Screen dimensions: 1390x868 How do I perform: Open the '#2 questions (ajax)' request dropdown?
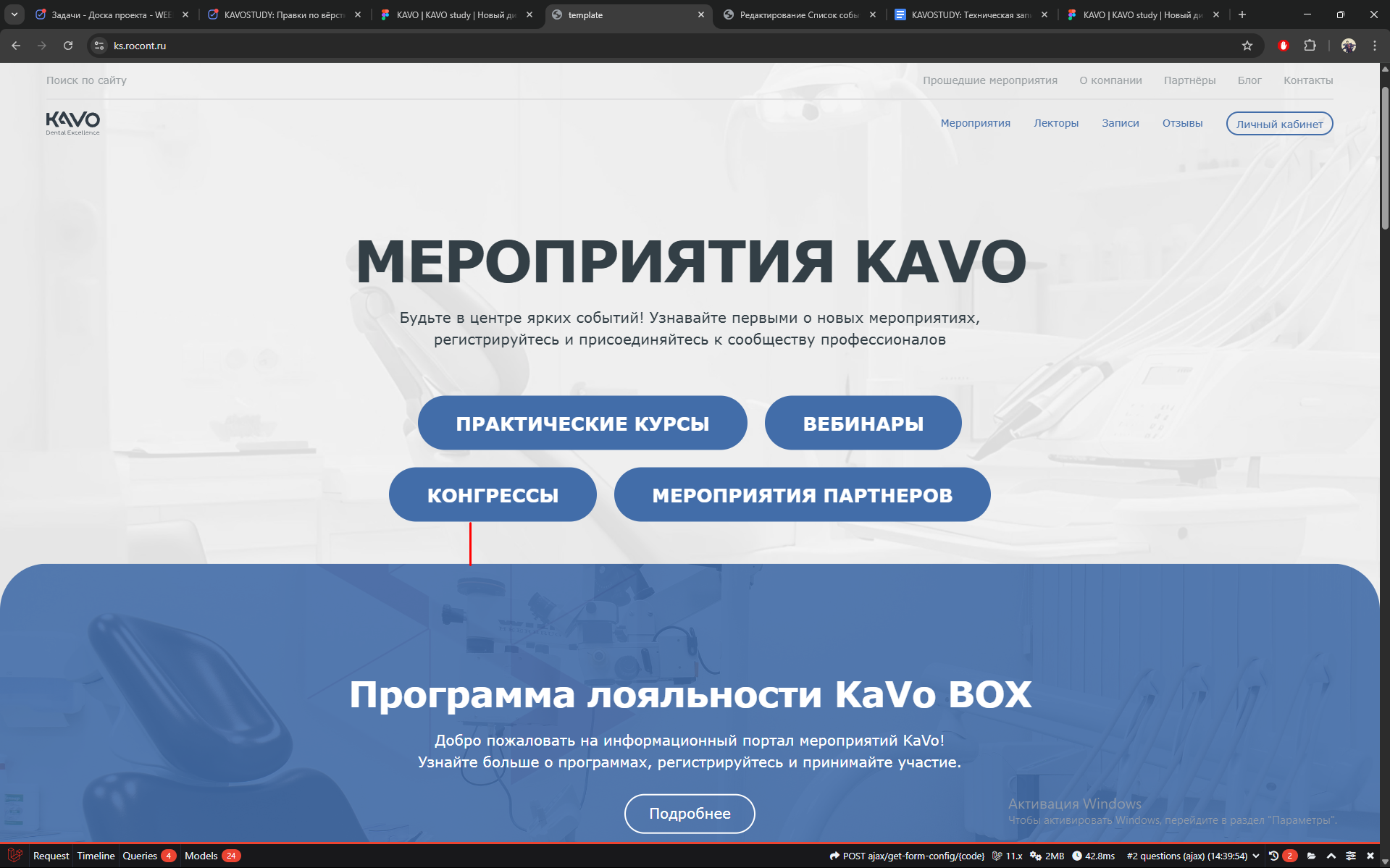coord(1193,856)
